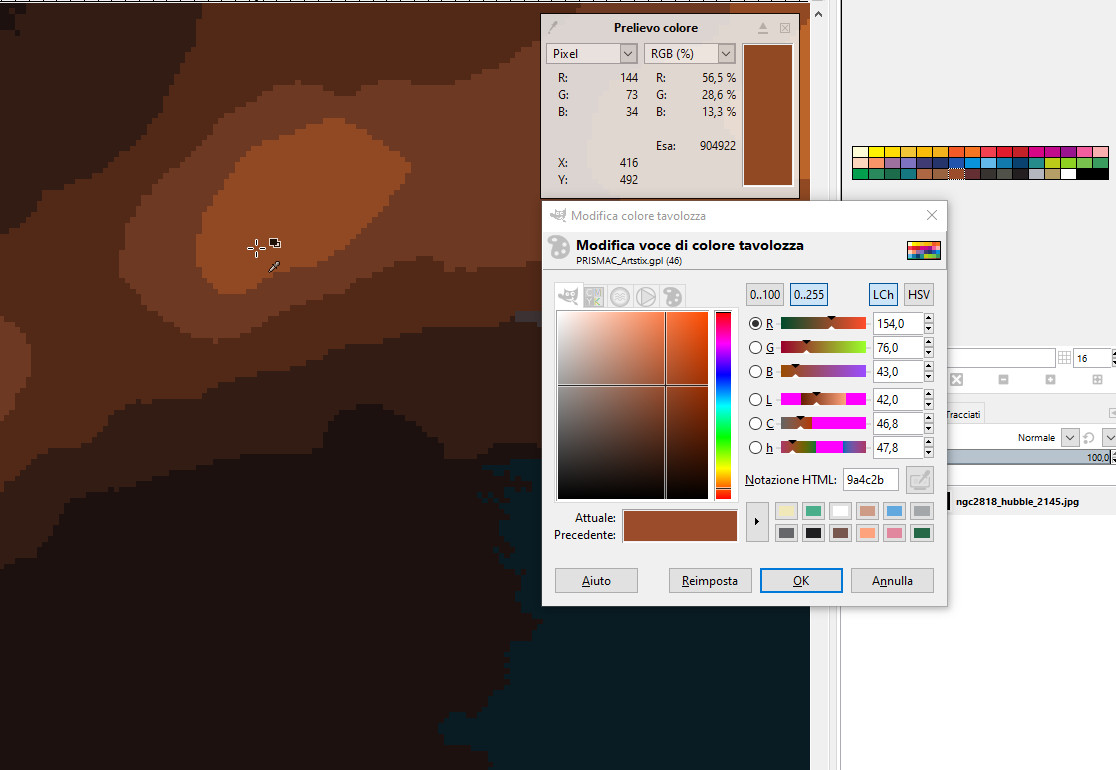Click the screen color picker eyedropper button

(920, 480)
